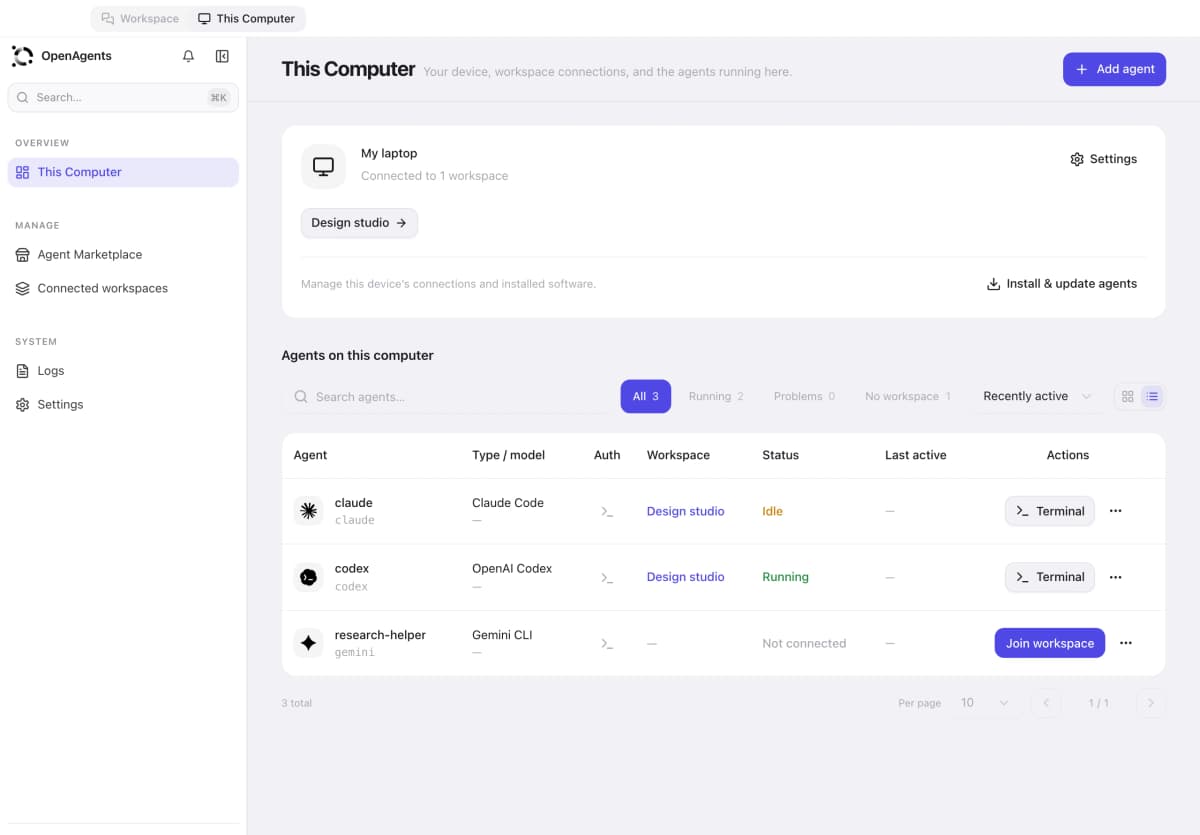Collapse the sidebar panel icon
The image size is (1200, 835).
coord(222,56)
